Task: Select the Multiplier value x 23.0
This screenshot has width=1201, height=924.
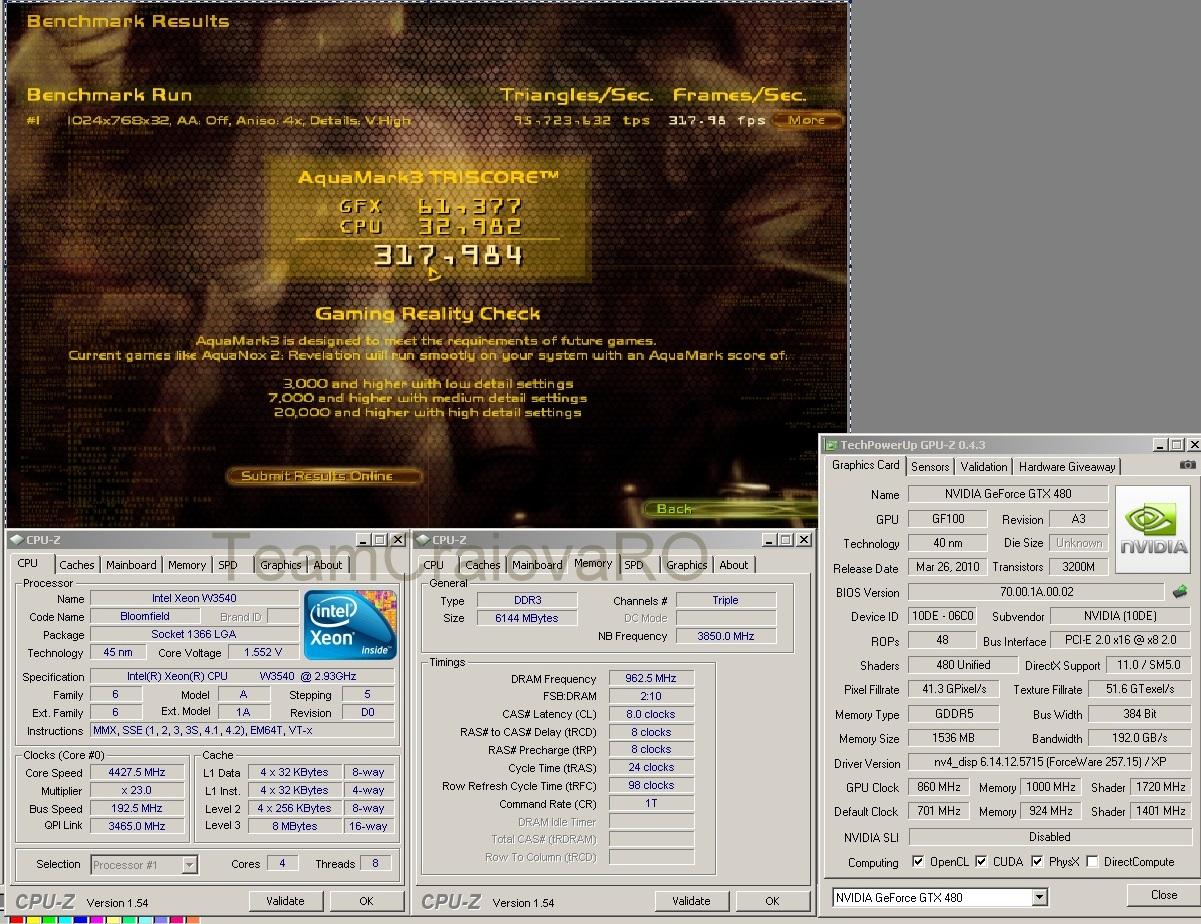Action: [137, 790]
